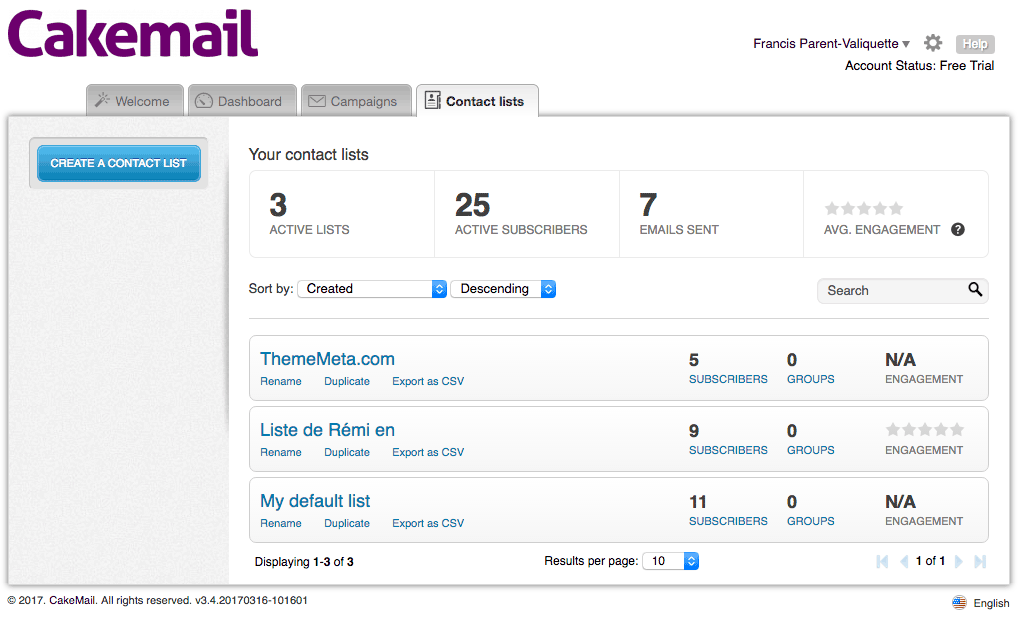Viewport: 1018px width, 617px height.
Task: Click the 25 Active Subscribers stat
Action: 527,214
